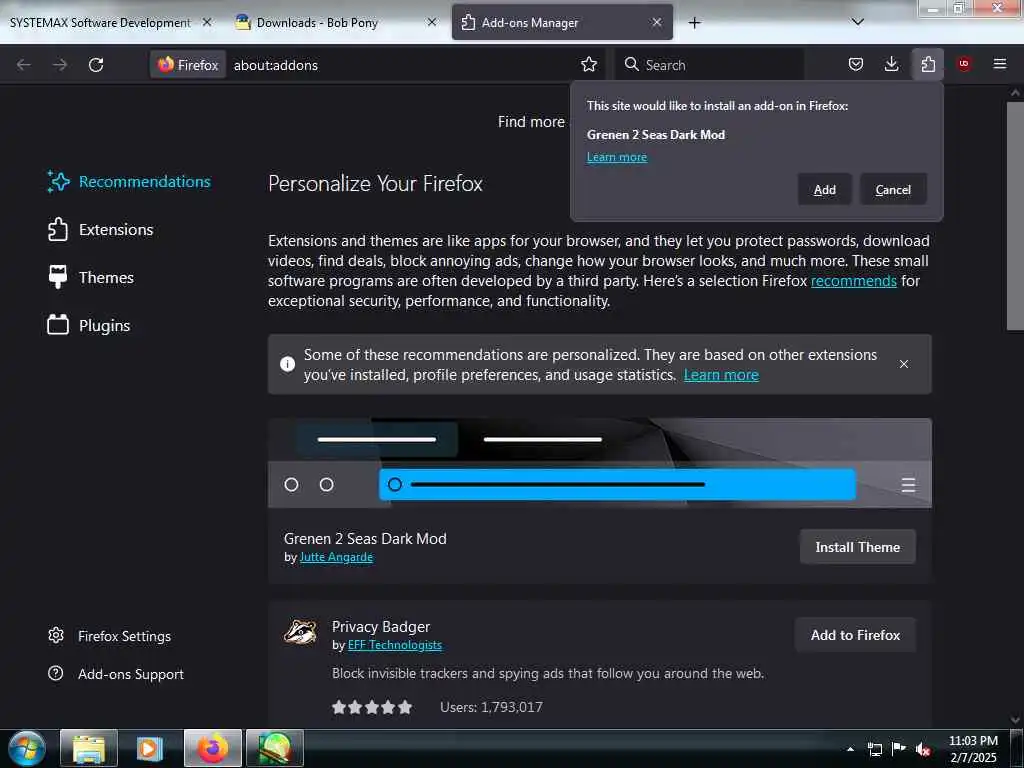Open Learn more in personalization notice

tap(721, 375)
